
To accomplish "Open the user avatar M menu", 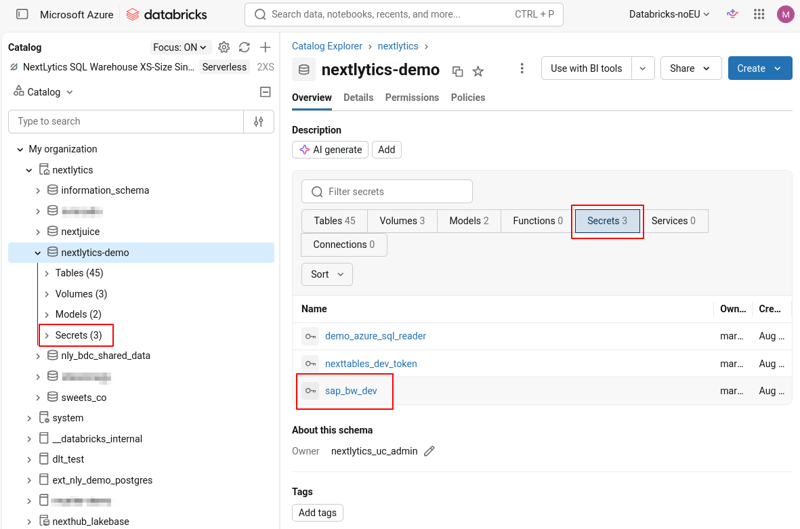I will click(x=785, y=14).
